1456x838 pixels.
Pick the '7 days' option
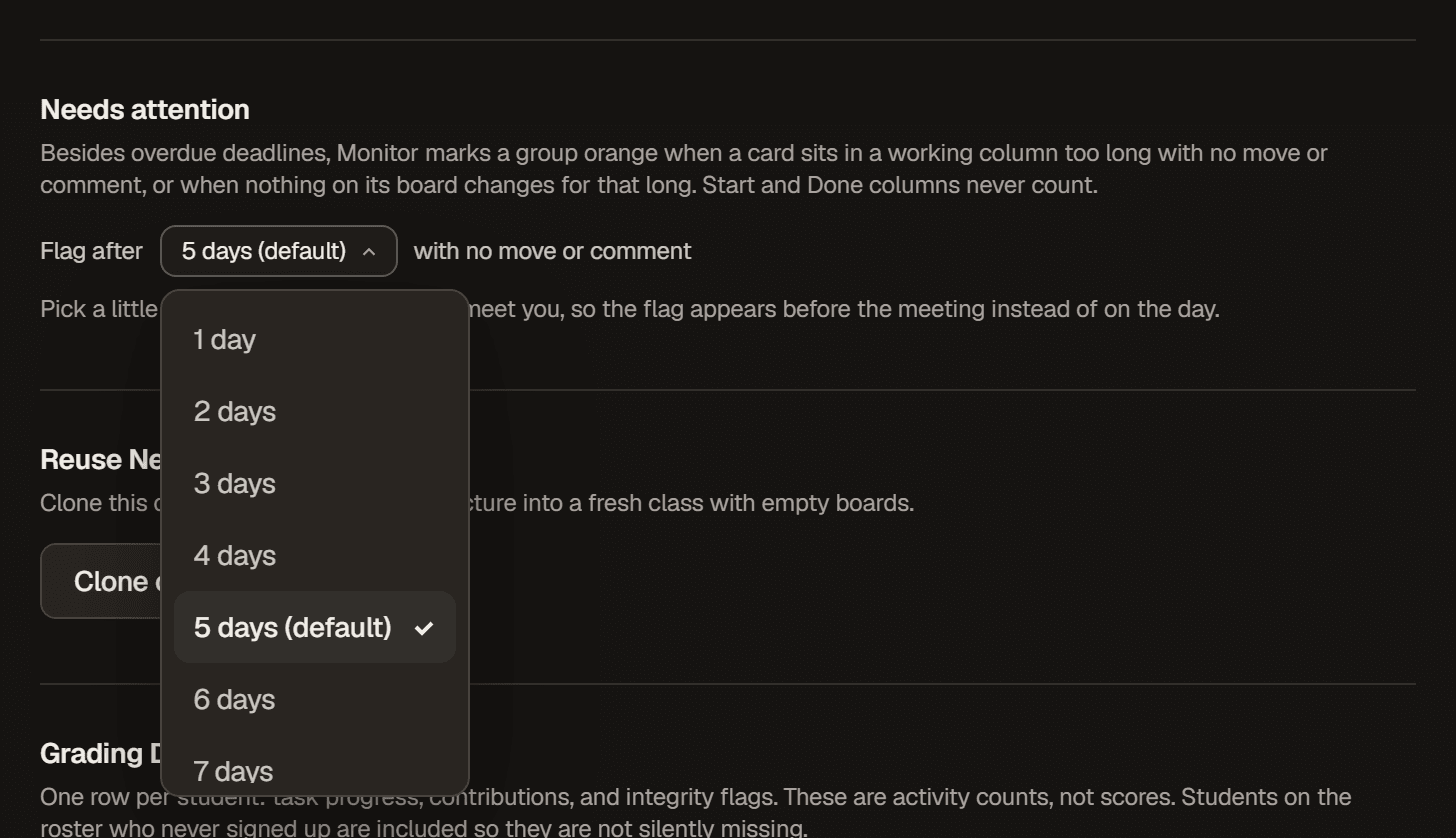point(315,767)
